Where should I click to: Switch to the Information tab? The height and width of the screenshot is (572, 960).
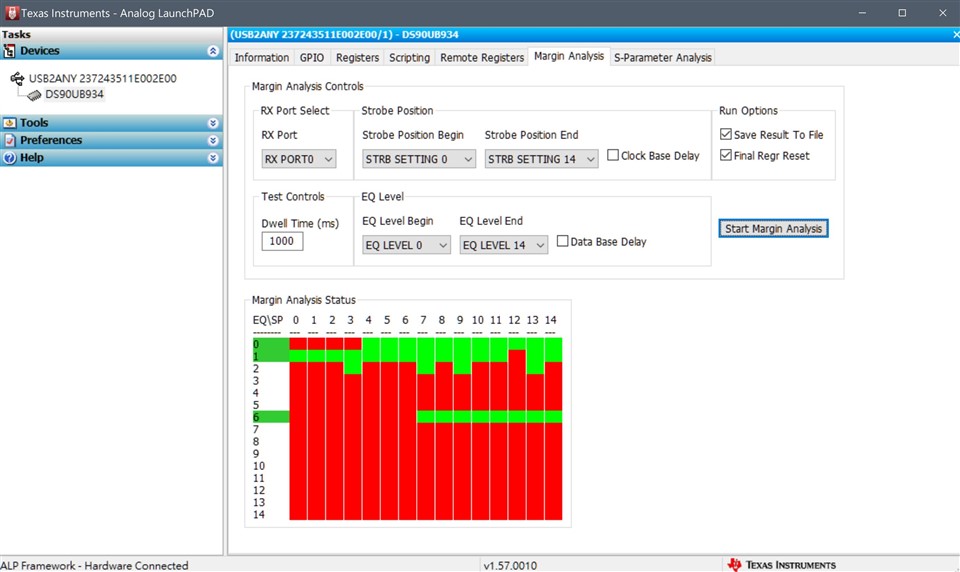[x=261, y=58]
